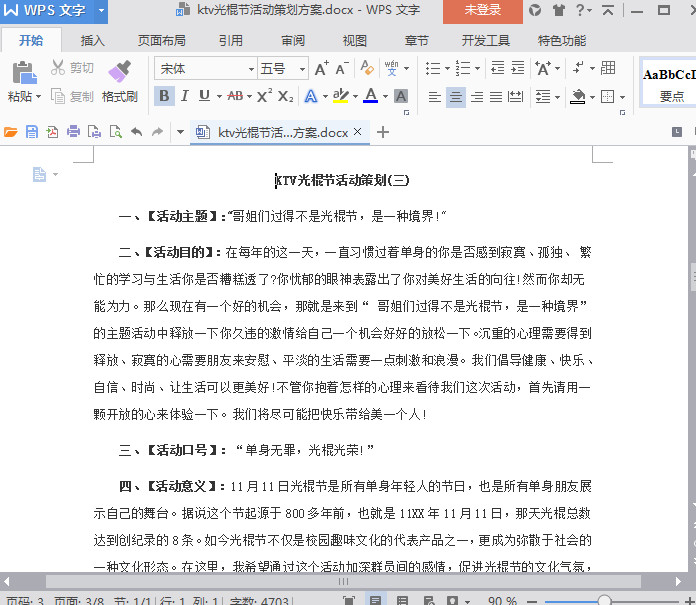Adjust the zoom slider handle
Image resolution: width=696 pixels, height=605 pixels.
tap(604, 601)
